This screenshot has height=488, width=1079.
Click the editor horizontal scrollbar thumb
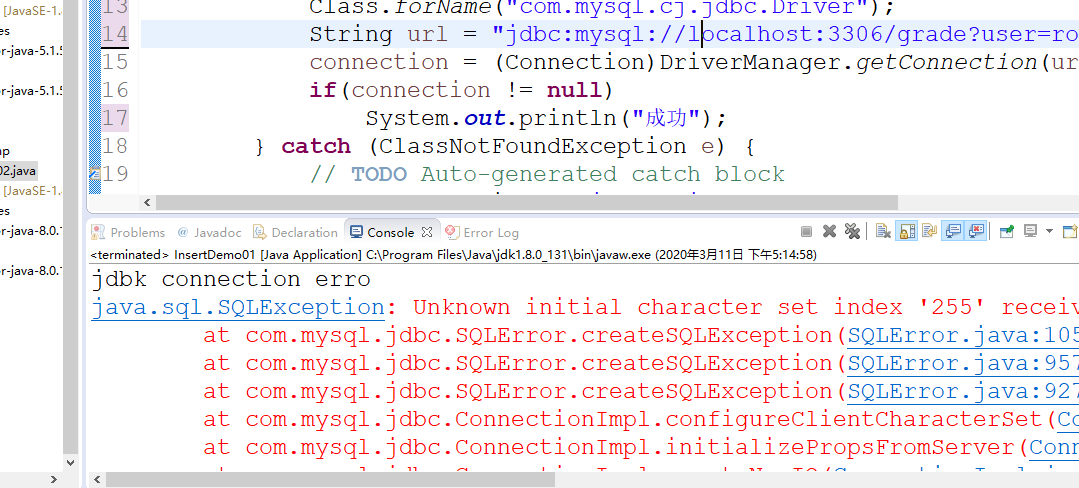526,202
